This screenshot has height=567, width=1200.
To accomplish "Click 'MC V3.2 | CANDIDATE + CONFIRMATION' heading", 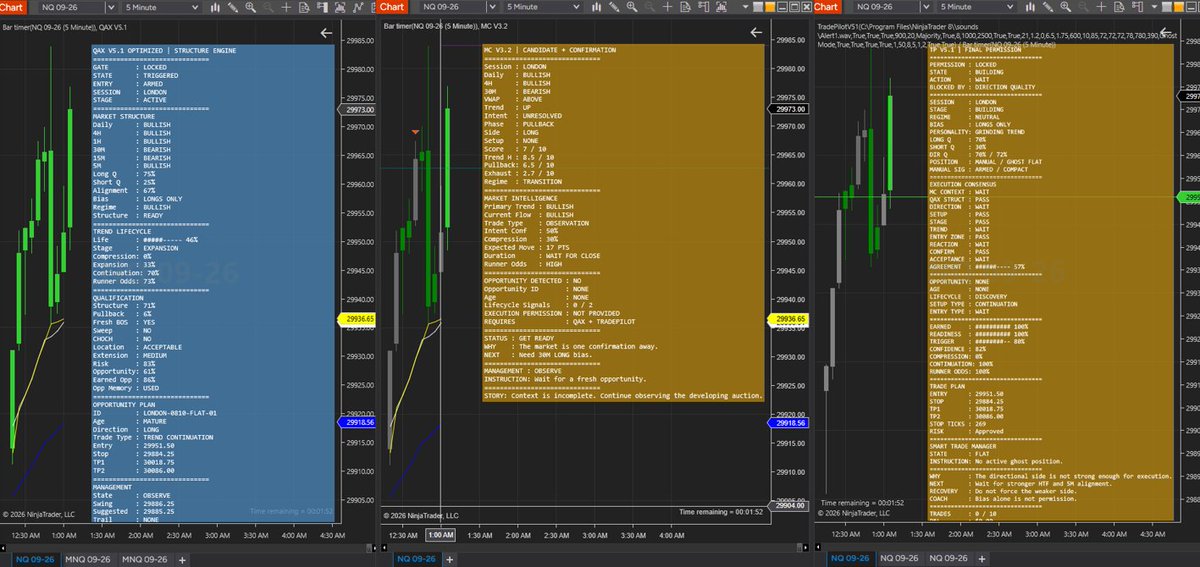I will (550, 49).
